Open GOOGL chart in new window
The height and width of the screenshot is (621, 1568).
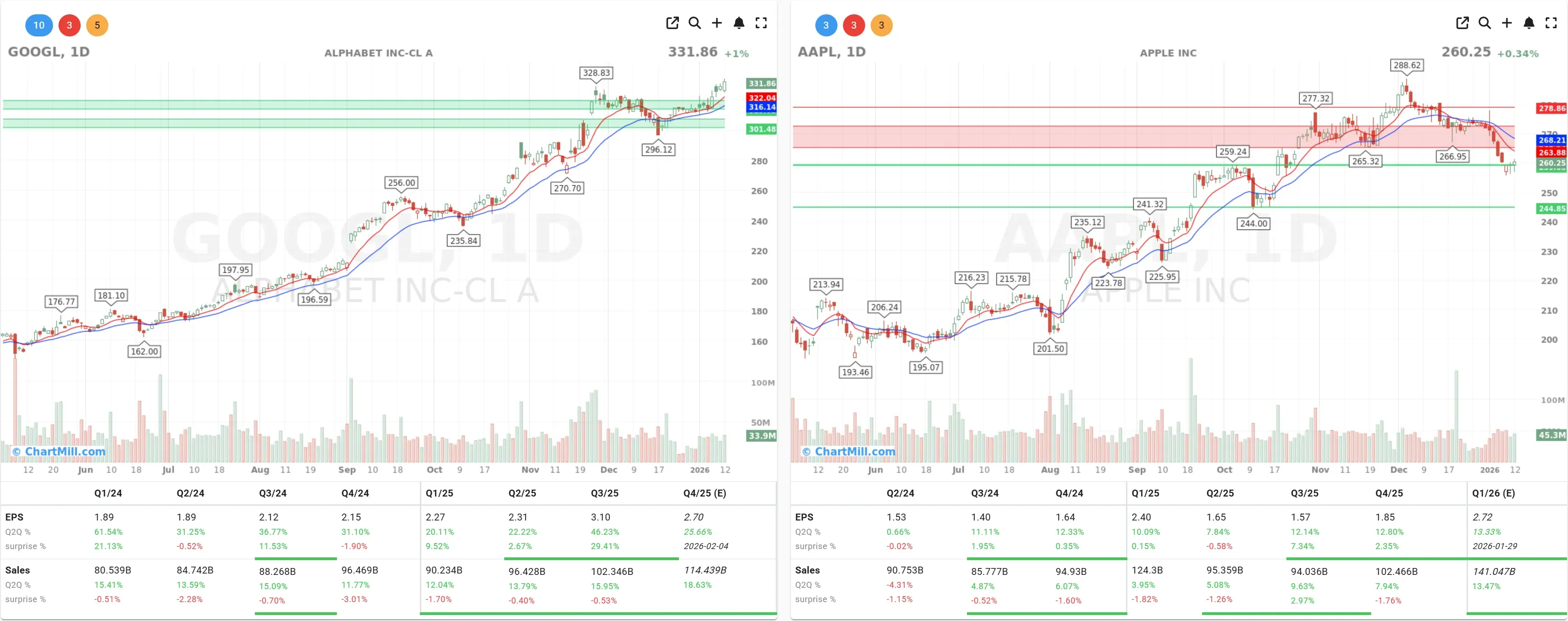pyautogui.click(x=672, y=23)
